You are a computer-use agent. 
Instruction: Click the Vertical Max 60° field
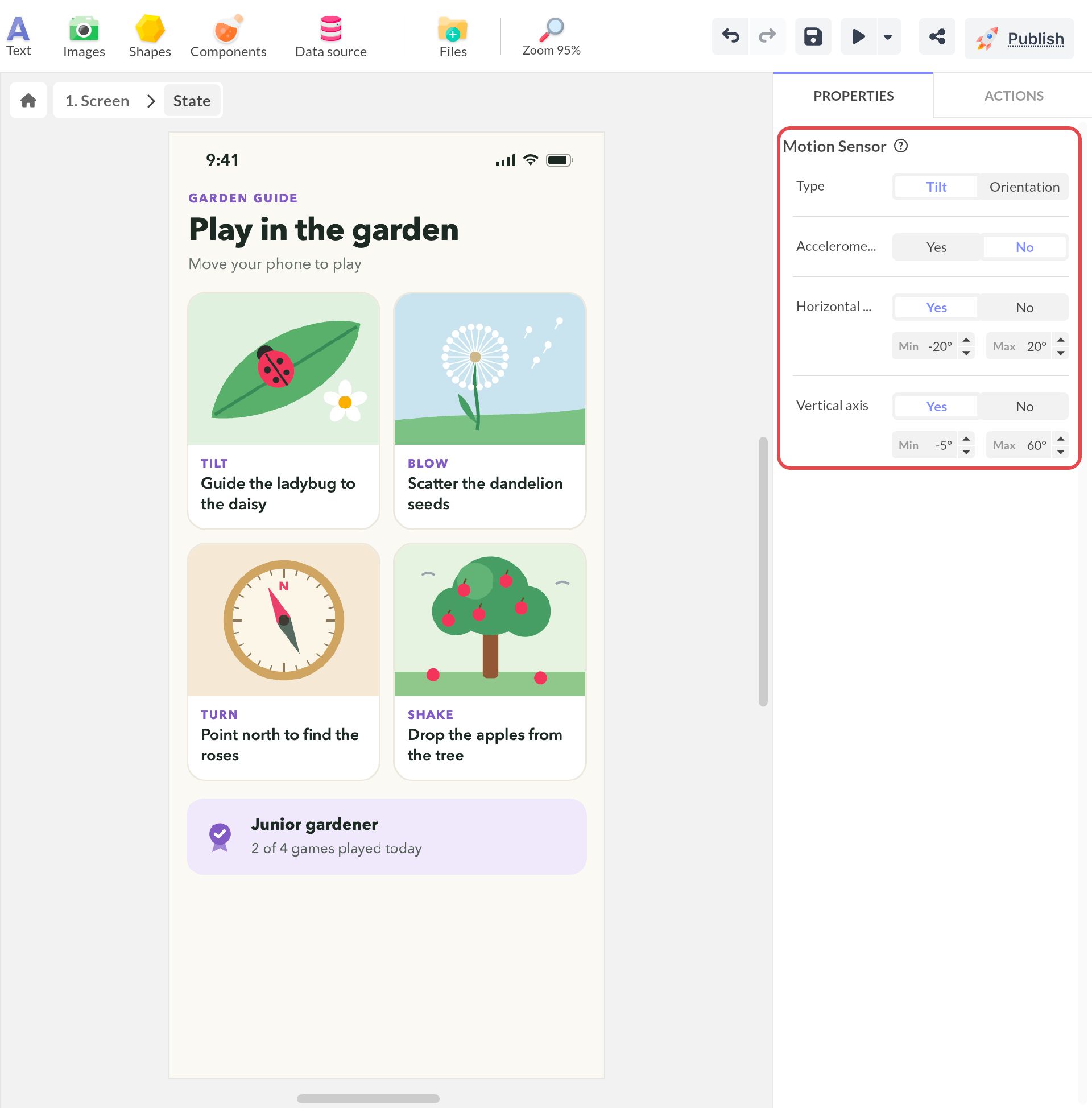point(1019,445)
